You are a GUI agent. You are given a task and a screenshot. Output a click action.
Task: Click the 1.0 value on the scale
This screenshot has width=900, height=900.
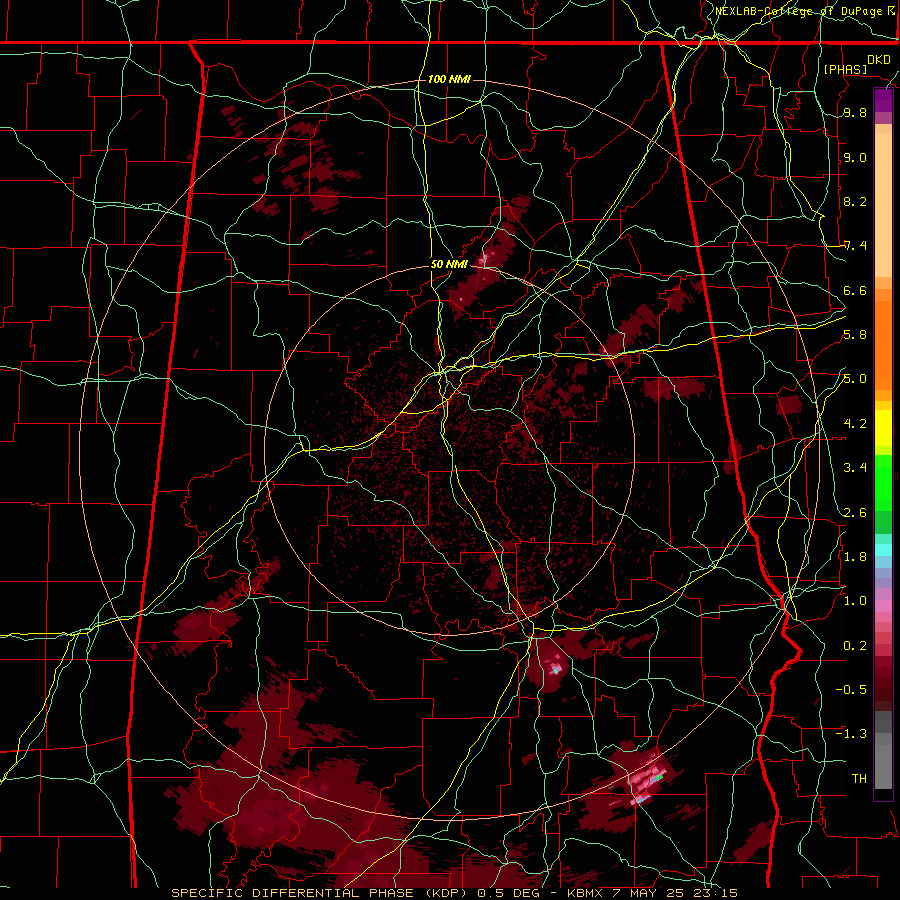[855, 601]
